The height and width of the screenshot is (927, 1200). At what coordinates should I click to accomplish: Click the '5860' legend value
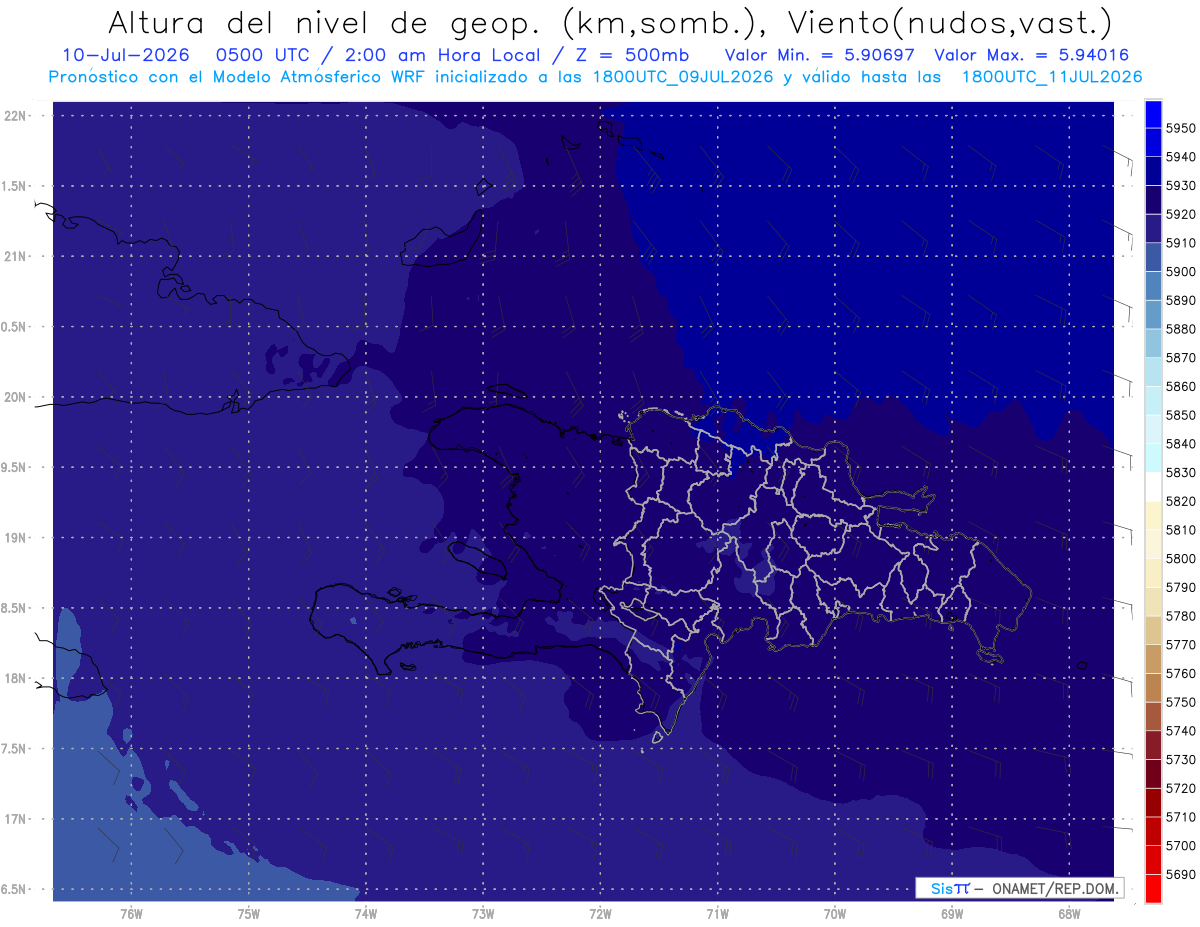point(1181,386)
